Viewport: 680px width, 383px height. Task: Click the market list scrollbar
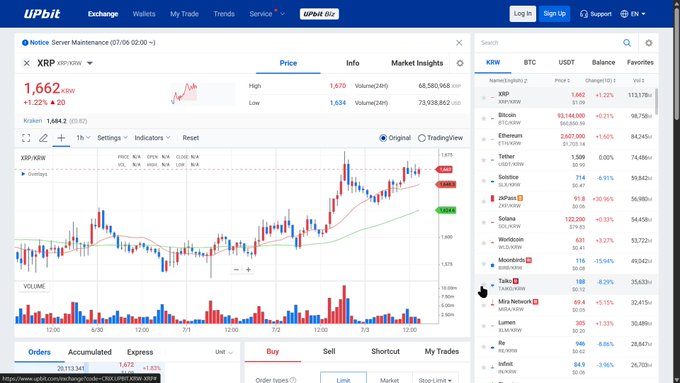[x=656, y=101]
